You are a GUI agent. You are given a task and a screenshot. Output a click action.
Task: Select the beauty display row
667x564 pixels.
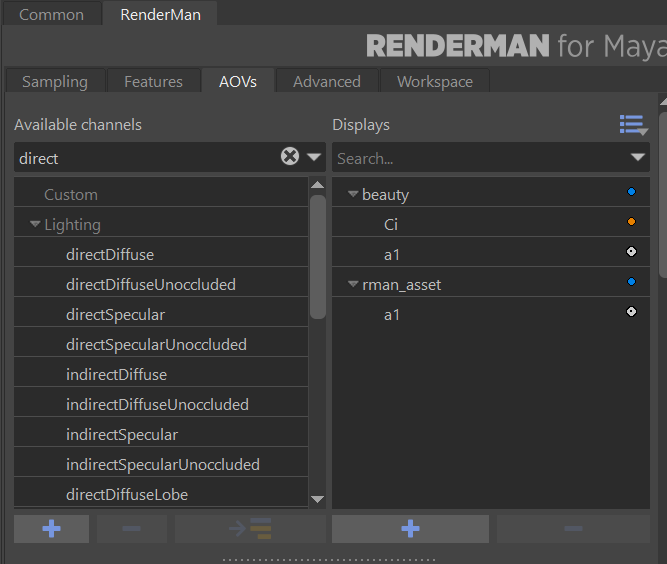(491, 194)
